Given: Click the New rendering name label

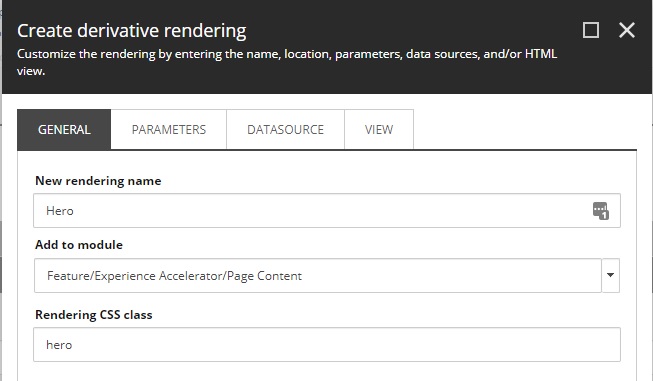Looking at the screenshot, I should click(x=98, y=181).
